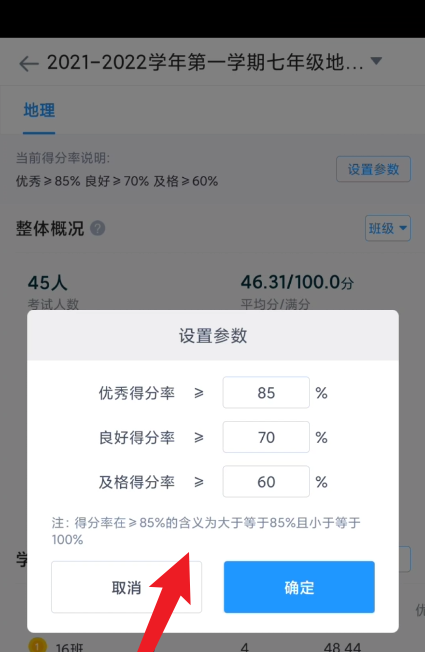
Task: Click the 取消 button
Action: [126, 587]
